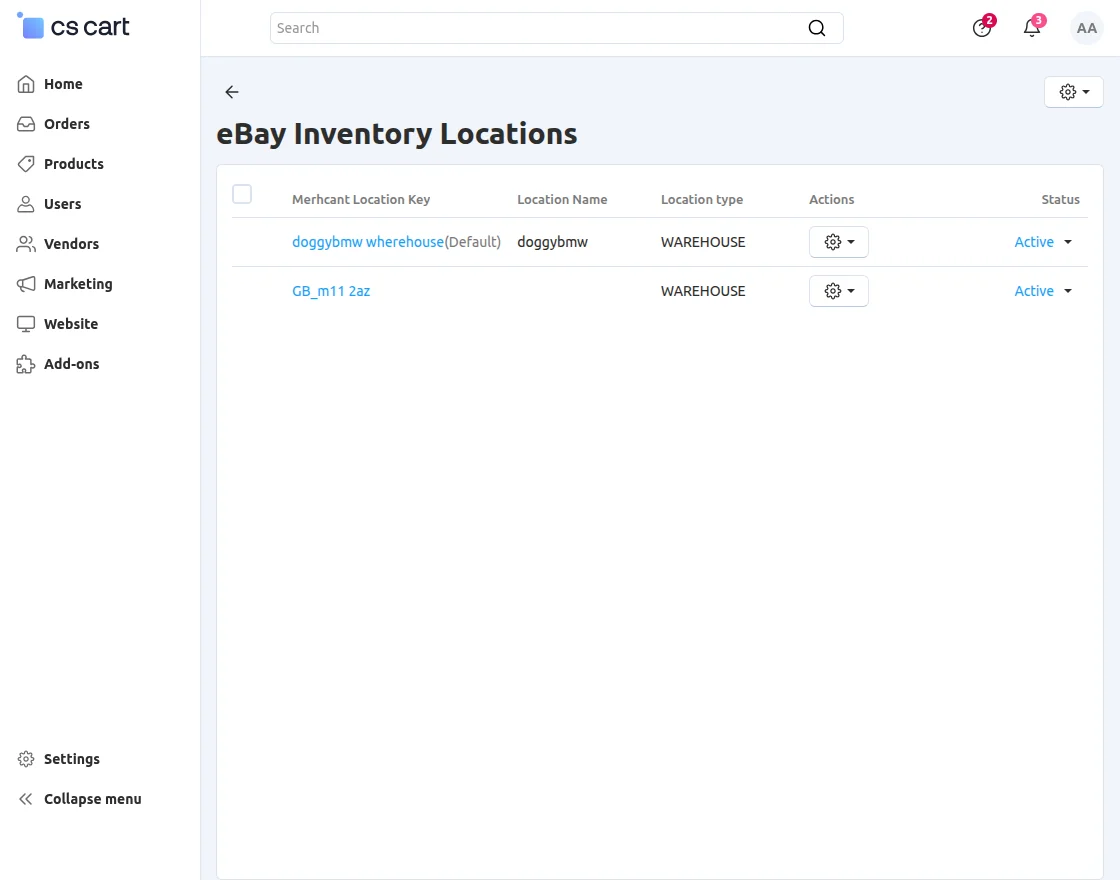Click the Home house icon
The height and width of the screenshot is (880, 1120).
click(x=26, y=84)
